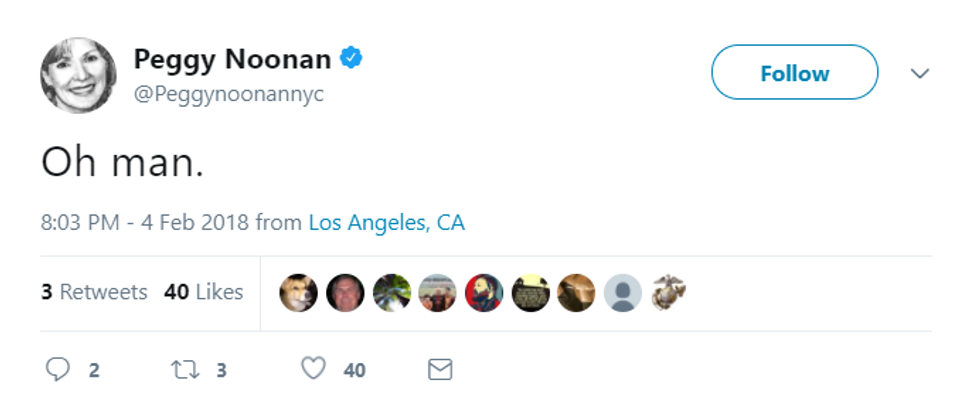Select the tweet text "Oh man."
Screen dimensions: 980x399
point(122,162)
